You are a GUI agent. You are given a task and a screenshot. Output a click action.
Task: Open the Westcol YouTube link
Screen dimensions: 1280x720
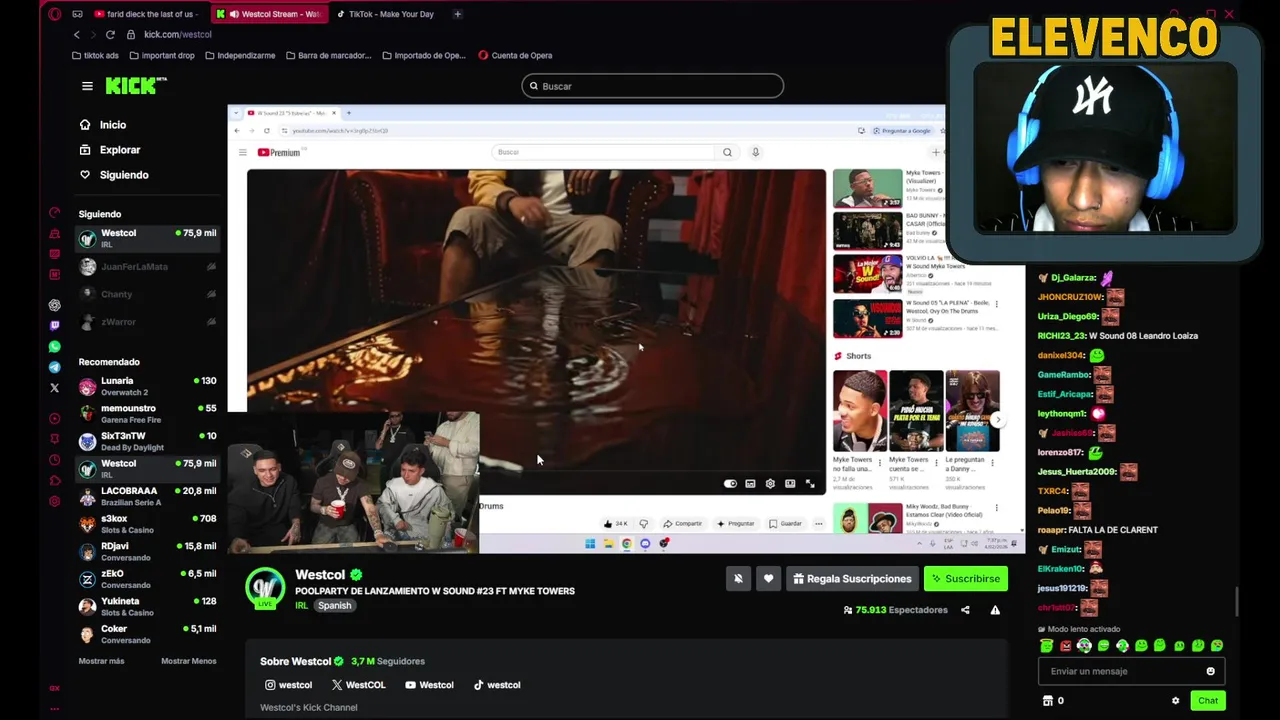tap(429, 685)
